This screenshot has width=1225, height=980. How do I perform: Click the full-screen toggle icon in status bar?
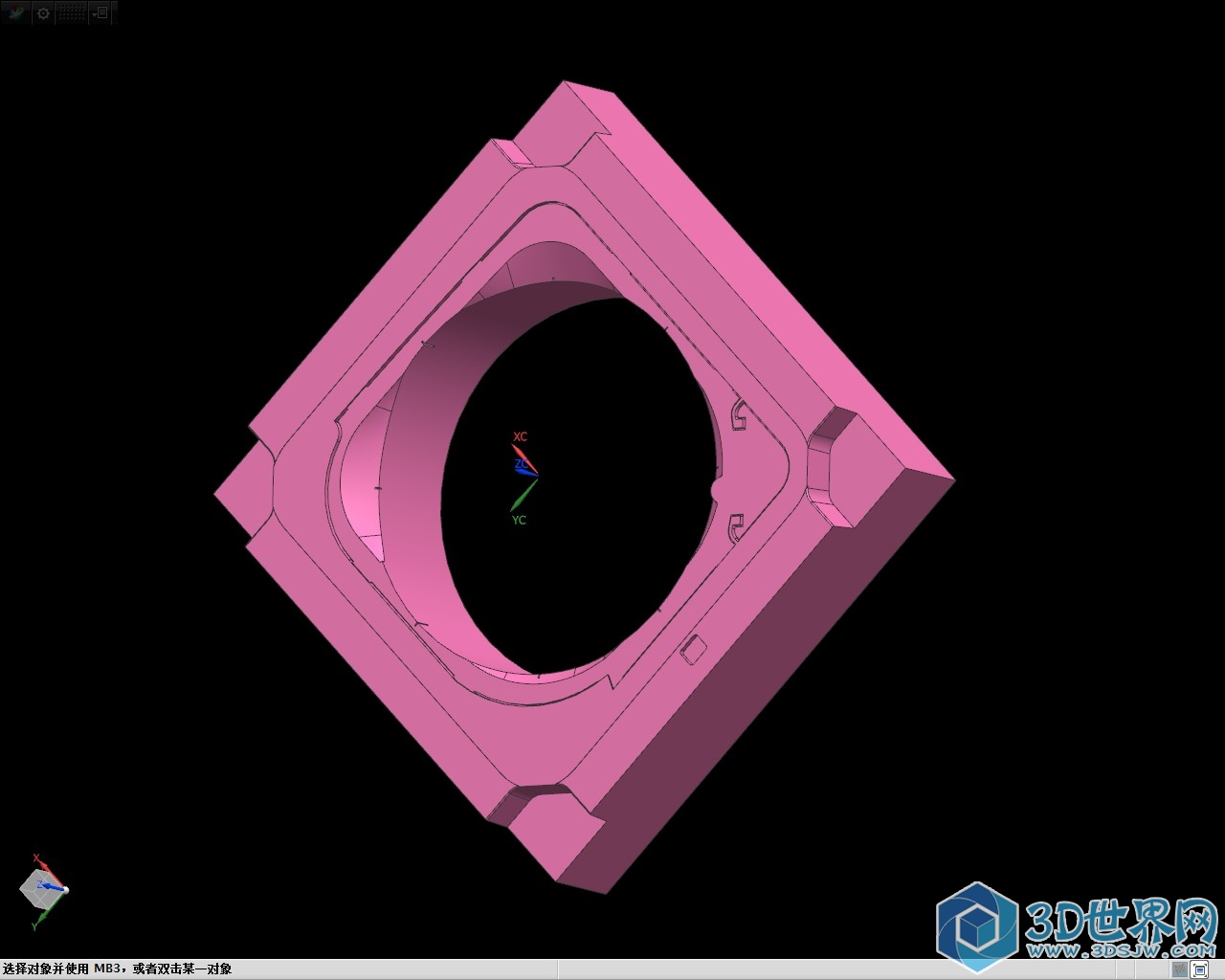pos(1197,969)
